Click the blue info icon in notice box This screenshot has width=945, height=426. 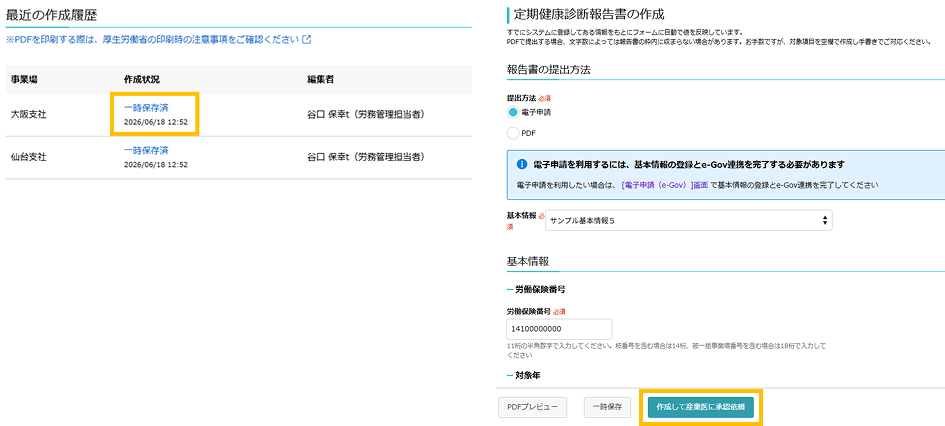click(522, 164)
